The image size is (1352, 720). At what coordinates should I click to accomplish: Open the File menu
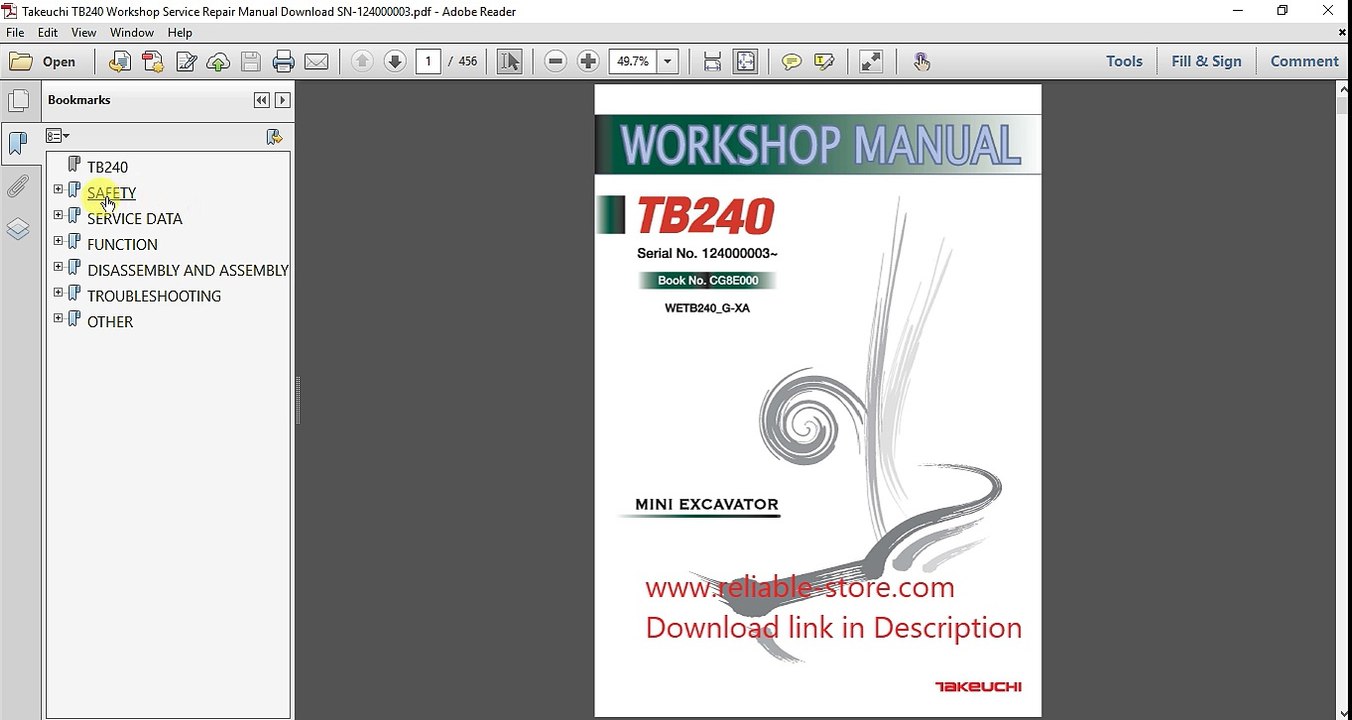pos(15,32)
